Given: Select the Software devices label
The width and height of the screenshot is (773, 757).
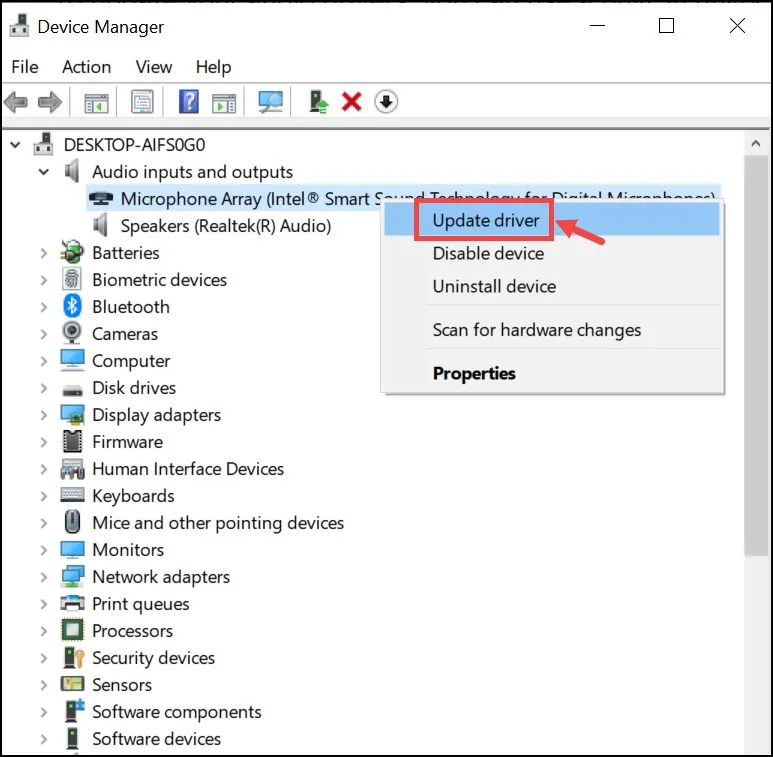Looking at the screenshot, I should click(156, 739).
